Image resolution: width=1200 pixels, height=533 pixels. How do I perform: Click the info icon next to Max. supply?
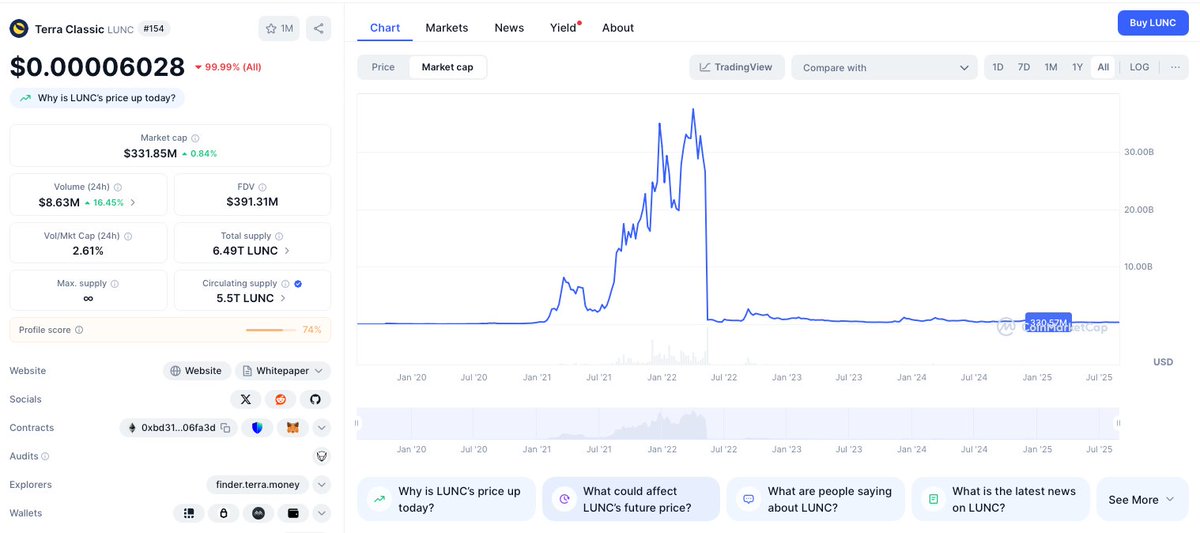(x=116, y=284)
